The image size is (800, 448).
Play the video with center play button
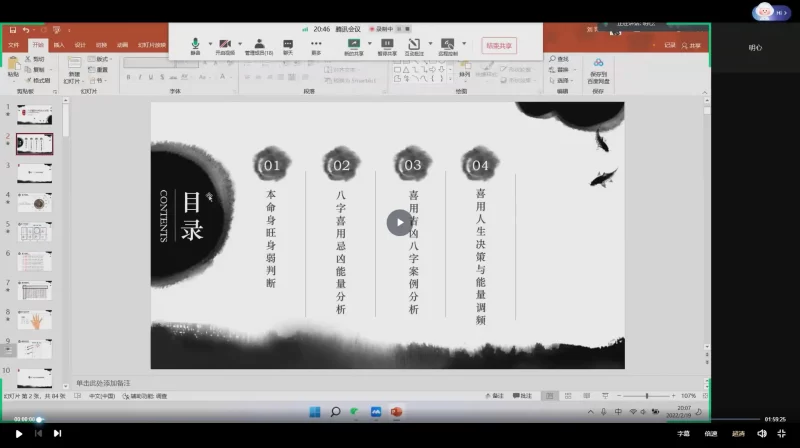[x=399, y=222]
